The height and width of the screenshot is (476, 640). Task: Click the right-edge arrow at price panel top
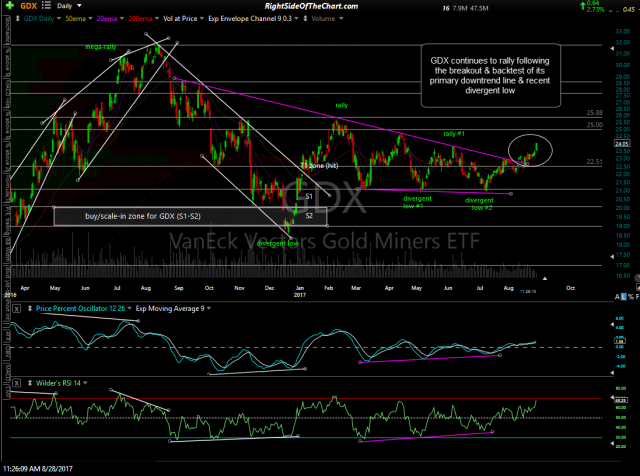(x=612, y=49)
